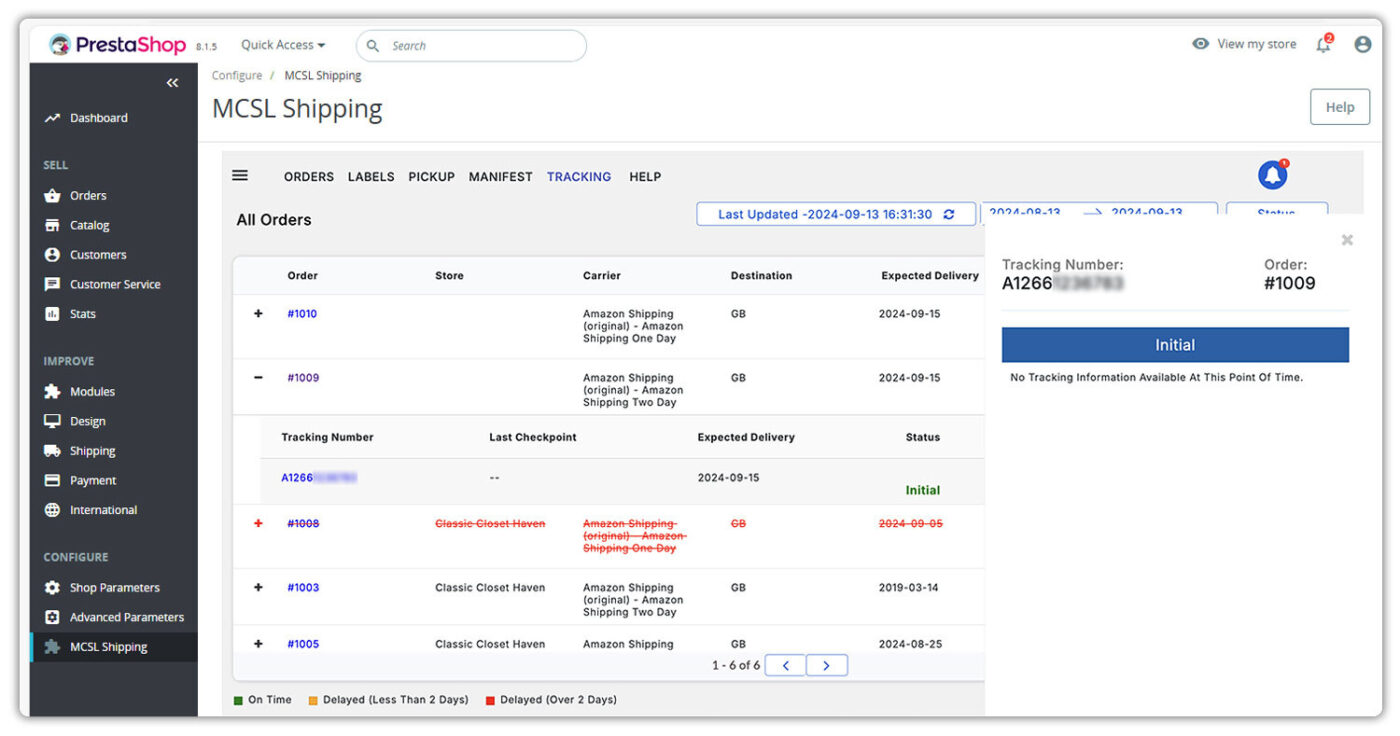1400x736 pixels.
Task: Refresh the Last Updated tracking data
Action: (x=948, y=214)
